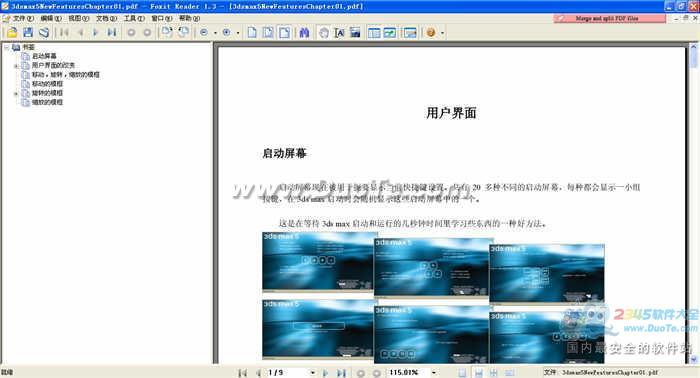Click the page number field showing 1 / 9

288,372
